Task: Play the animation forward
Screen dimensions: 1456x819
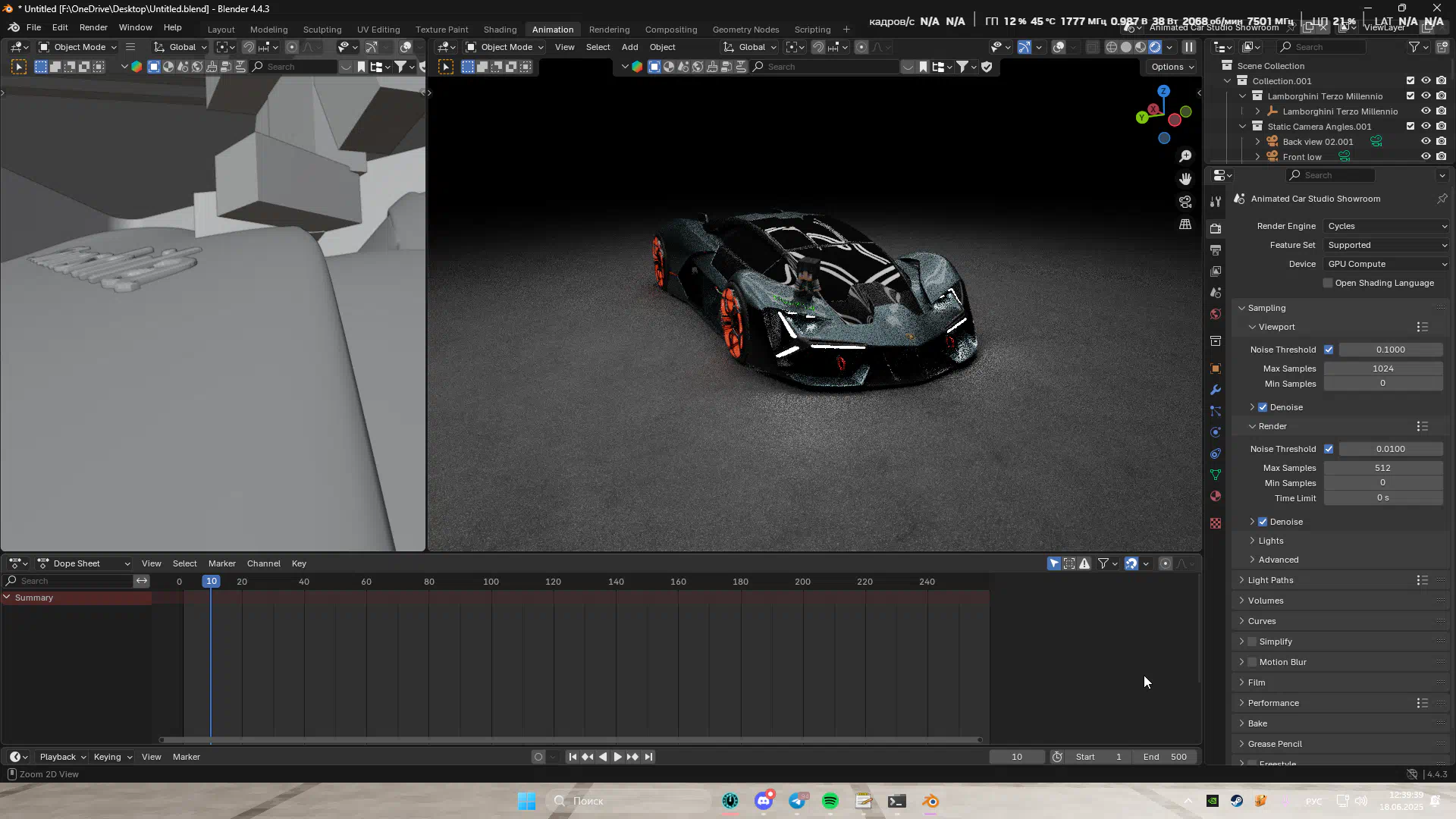Action: (617, 757)
